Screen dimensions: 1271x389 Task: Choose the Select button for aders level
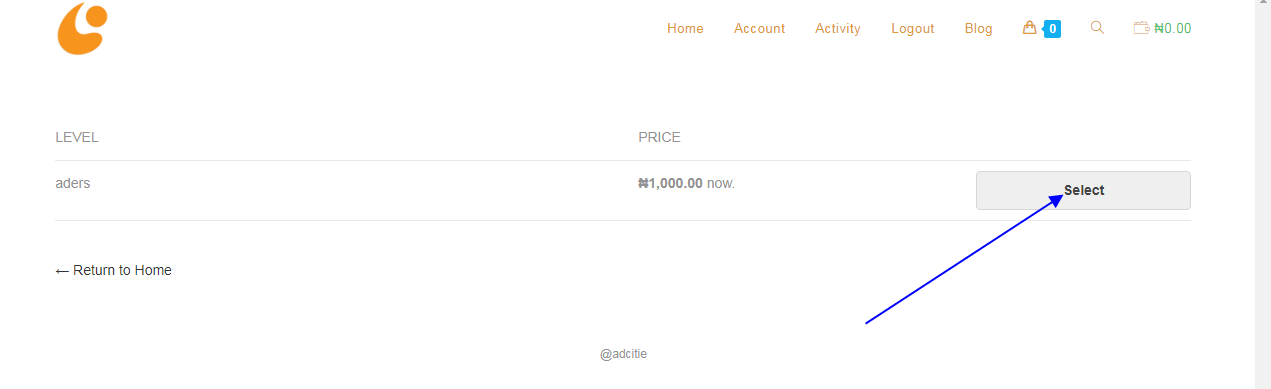click(x=1083, y=190)
